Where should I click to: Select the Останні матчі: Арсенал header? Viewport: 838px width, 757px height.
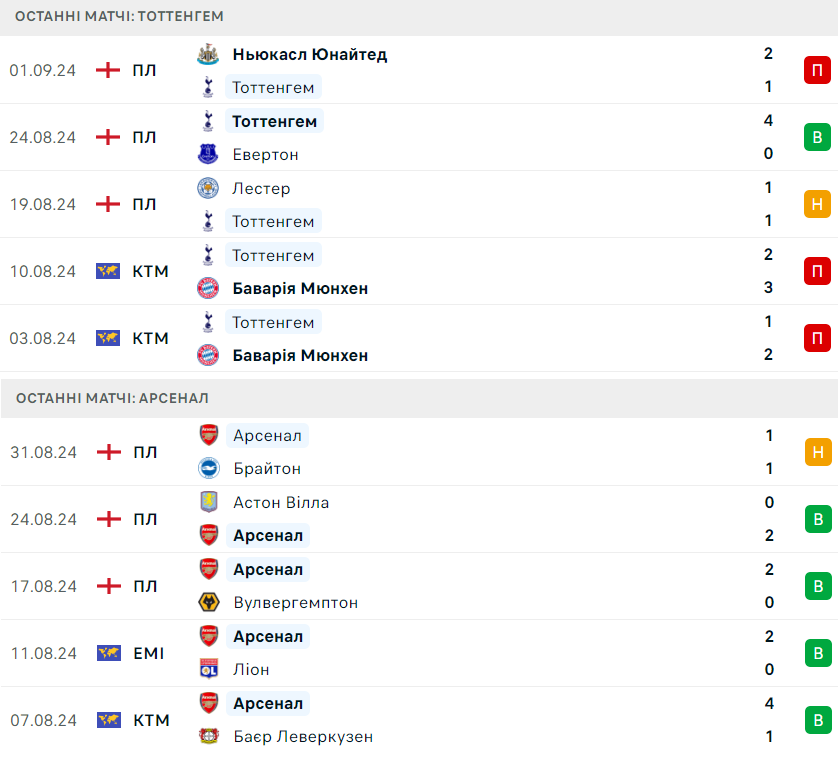click(419, 398)
